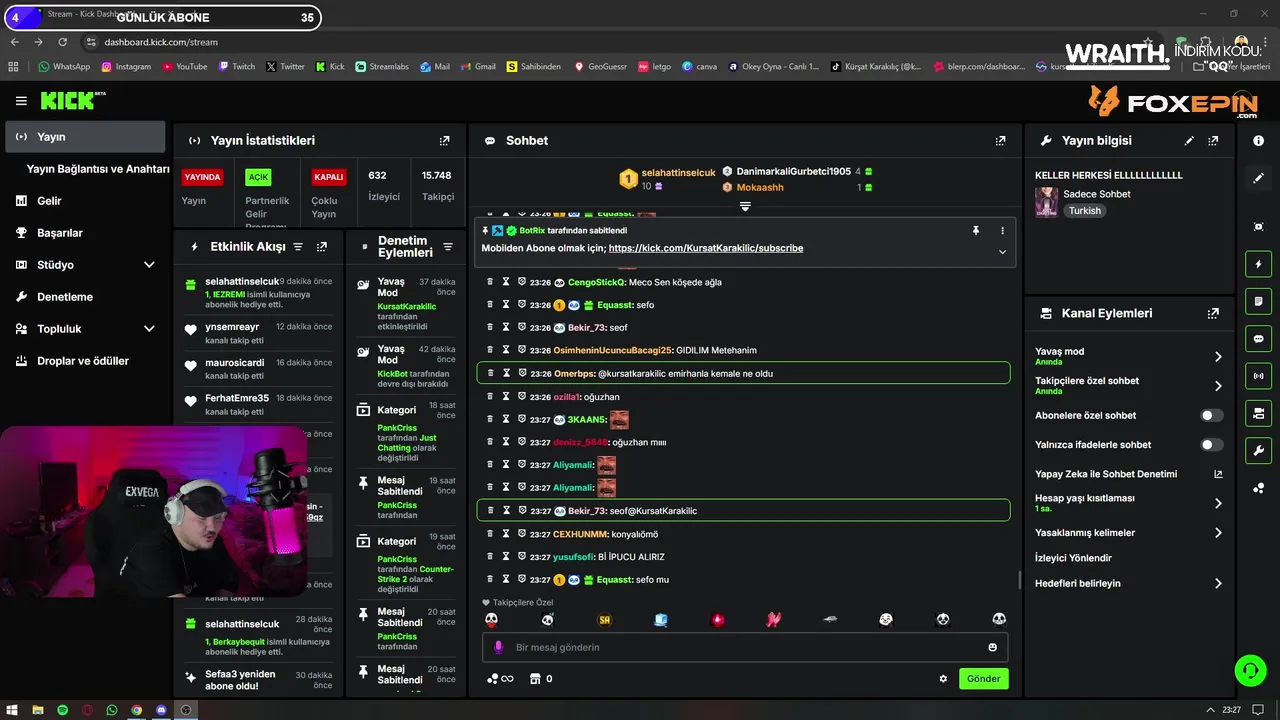Click the Bir mesaj gönderin input field
Viewport: 1280px width, 720px height.
click(x=745, y=647)
